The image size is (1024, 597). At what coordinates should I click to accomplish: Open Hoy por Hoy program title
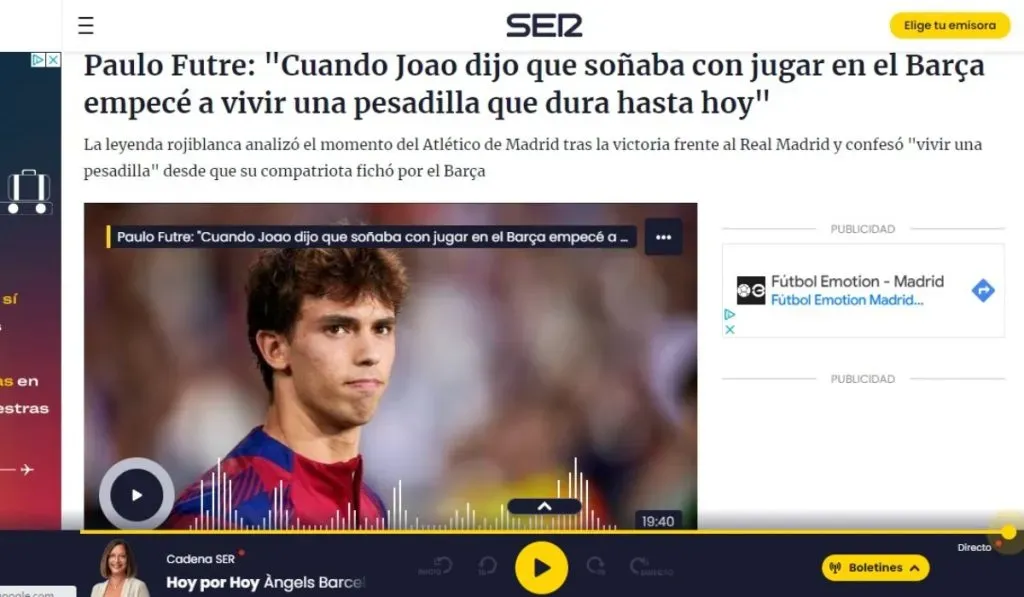(x=213, y=582)
